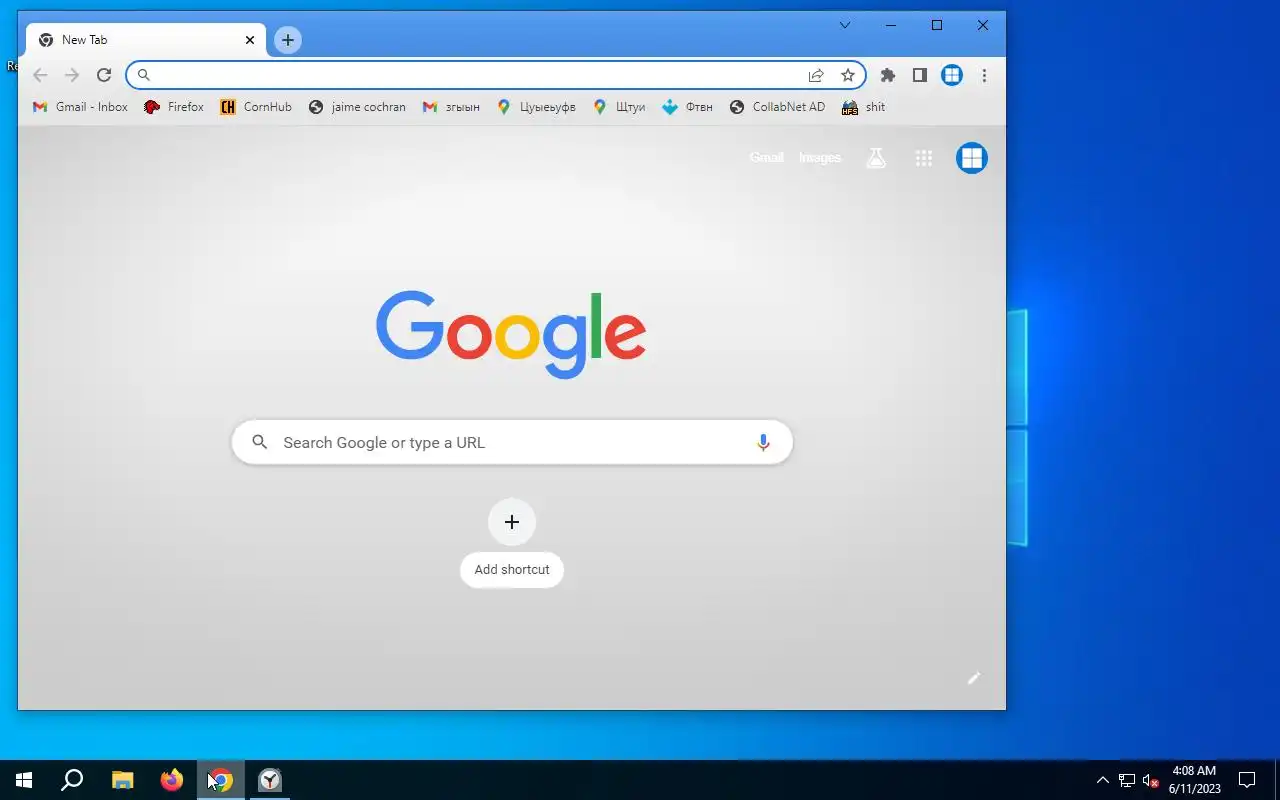Screen dimensions: 1280x800
Task: Click the Google logo
Action: [511, 334]
